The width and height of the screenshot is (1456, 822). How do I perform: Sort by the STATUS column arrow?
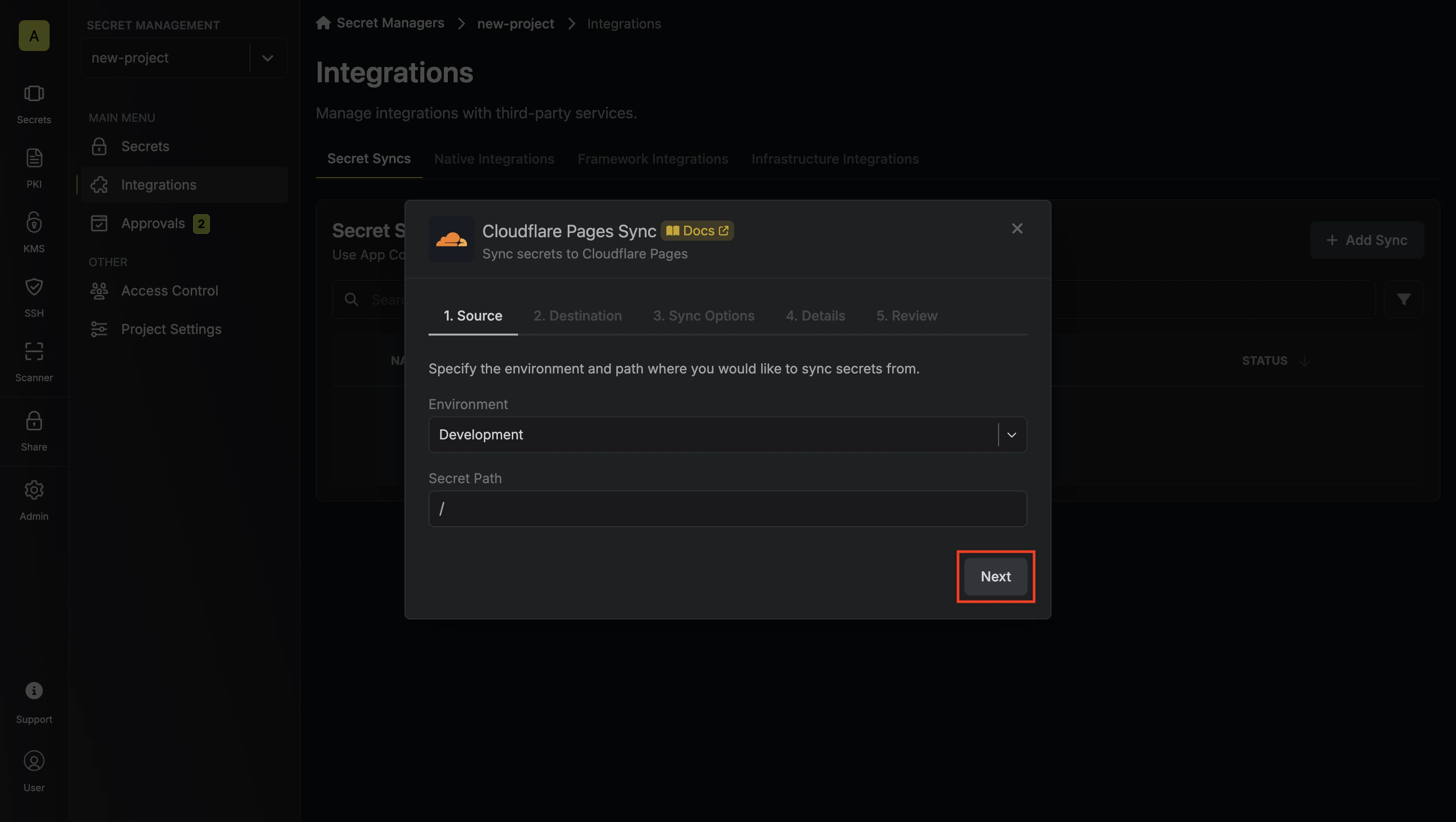click(x=1304, y=360)
